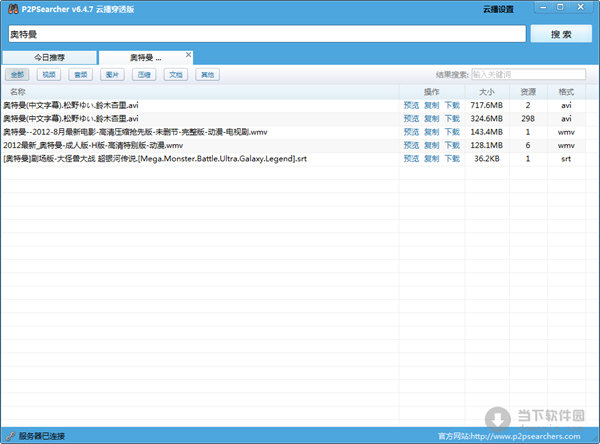
Task: Filter results by 音频 (audio)
Action: coord(80,74)
